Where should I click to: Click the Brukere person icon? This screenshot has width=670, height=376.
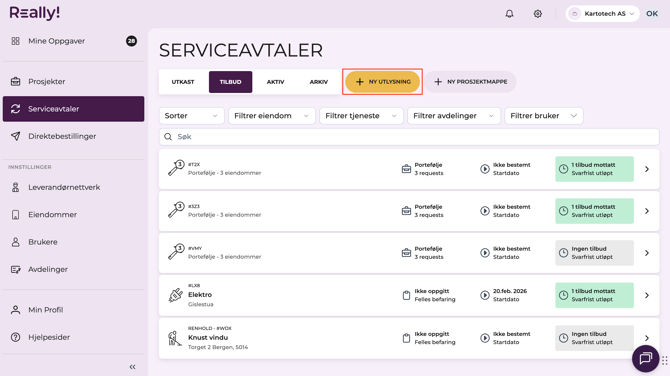[15, 242]
